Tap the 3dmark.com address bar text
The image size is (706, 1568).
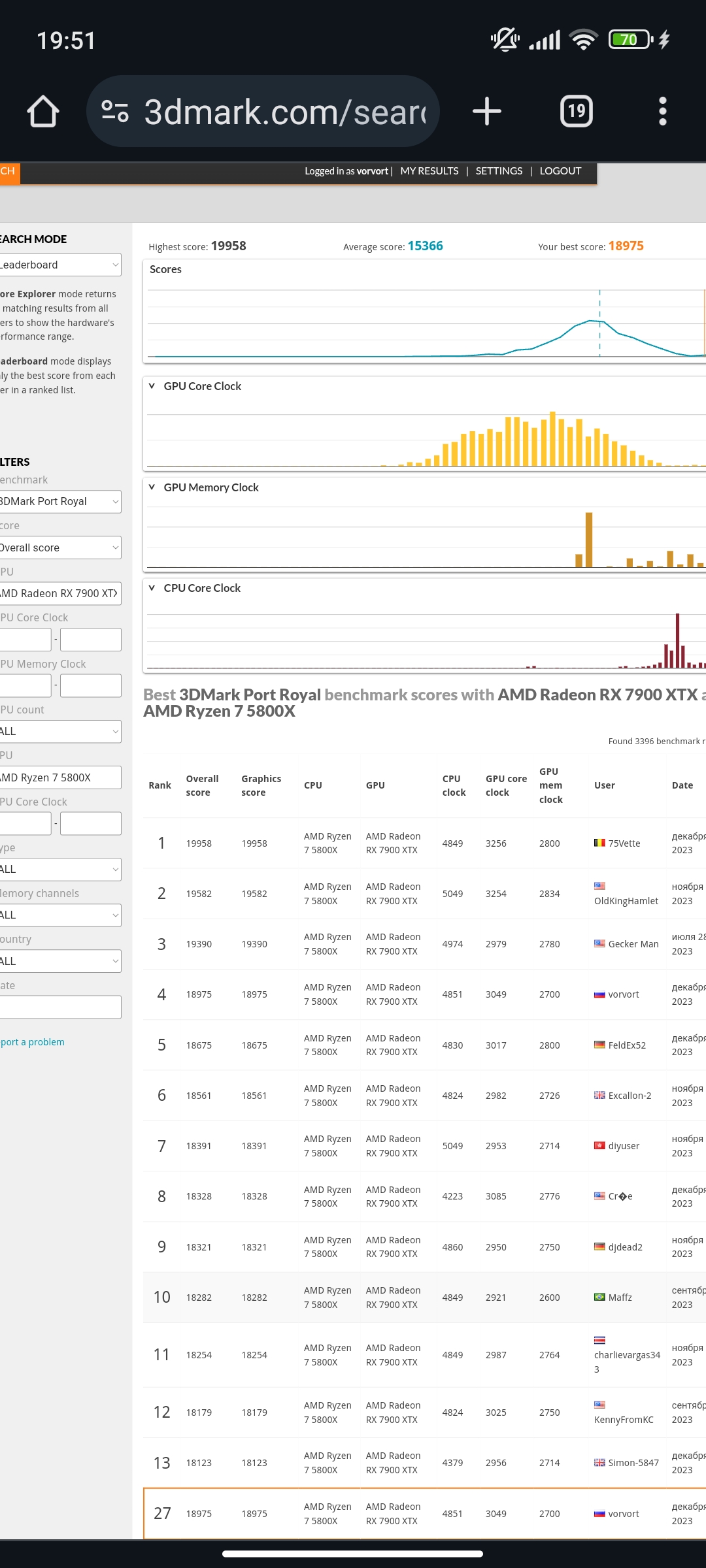point(285,112)
